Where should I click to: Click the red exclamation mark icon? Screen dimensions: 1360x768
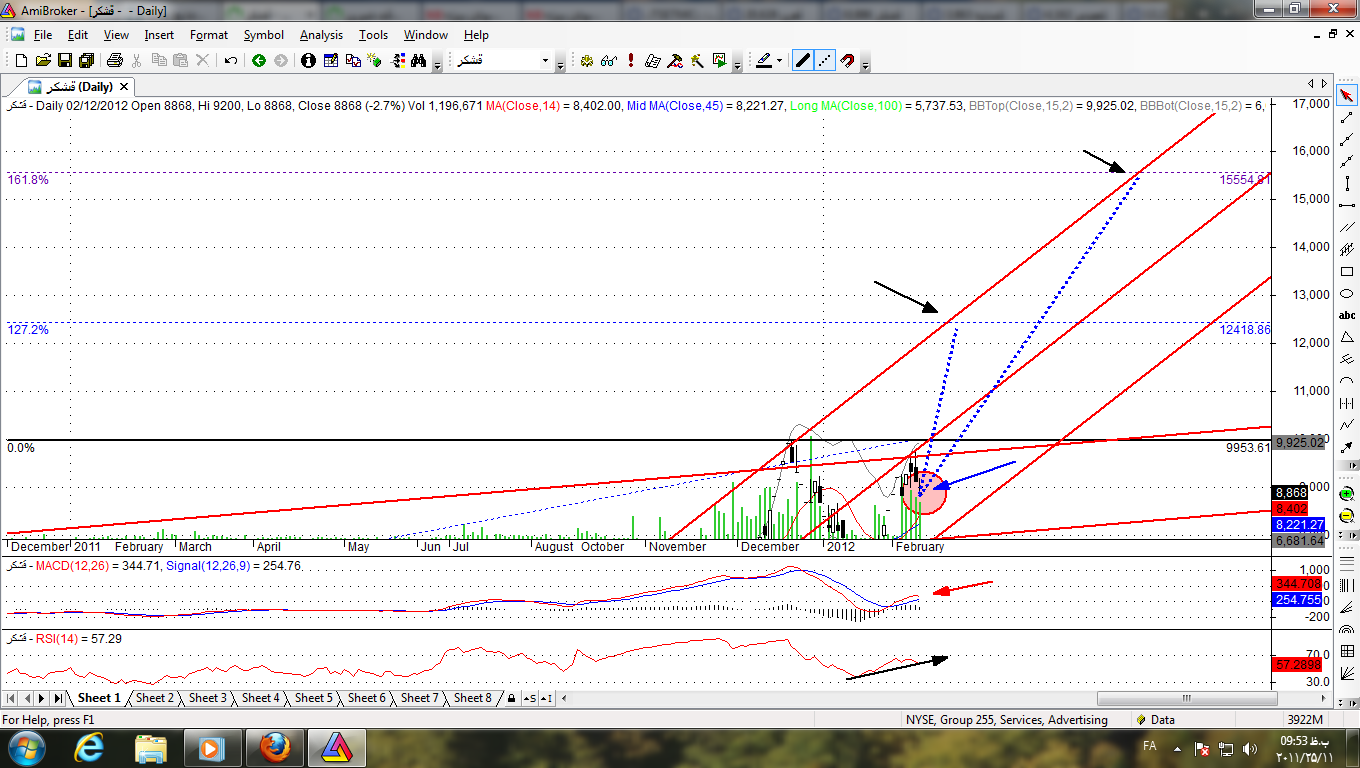630,61
